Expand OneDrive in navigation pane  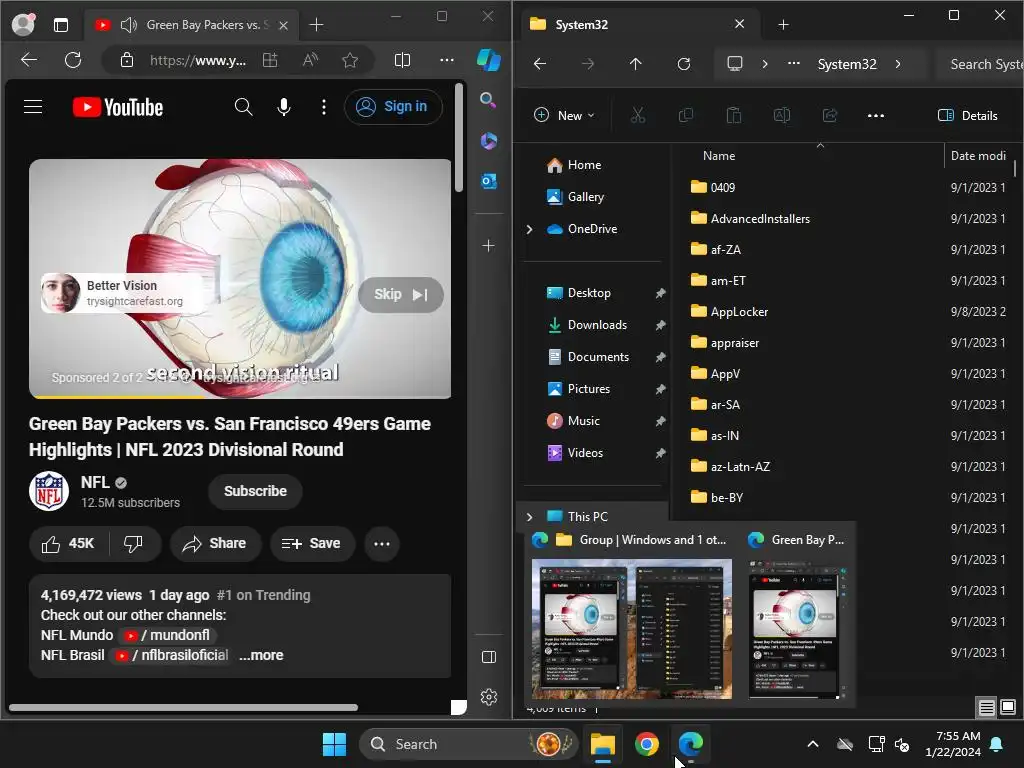tap(530, 229)
